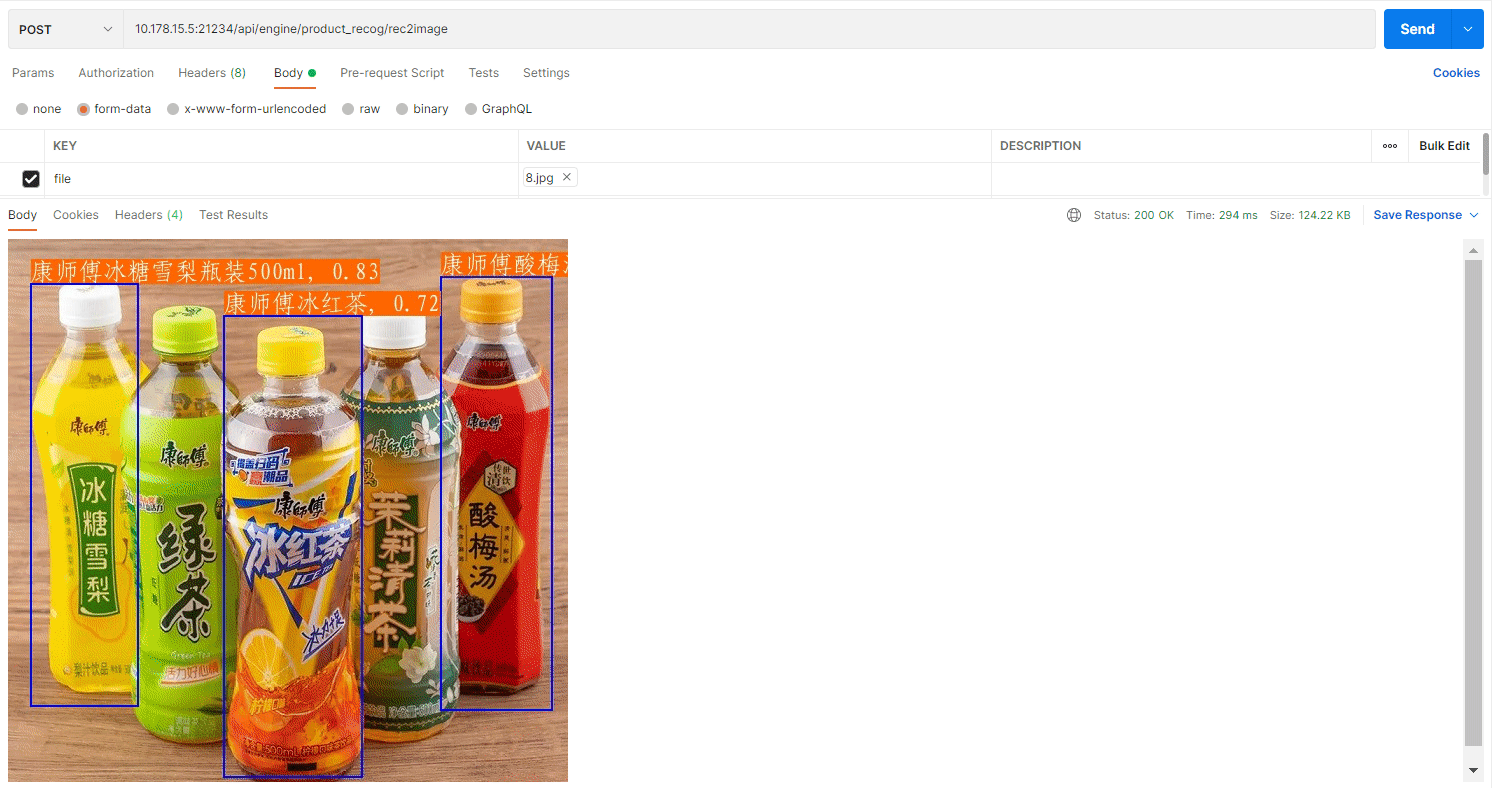This screenshot has height=788, width=1498.
Task: Click the response pane scrollbar up arrow
Action: [1473, 249]
